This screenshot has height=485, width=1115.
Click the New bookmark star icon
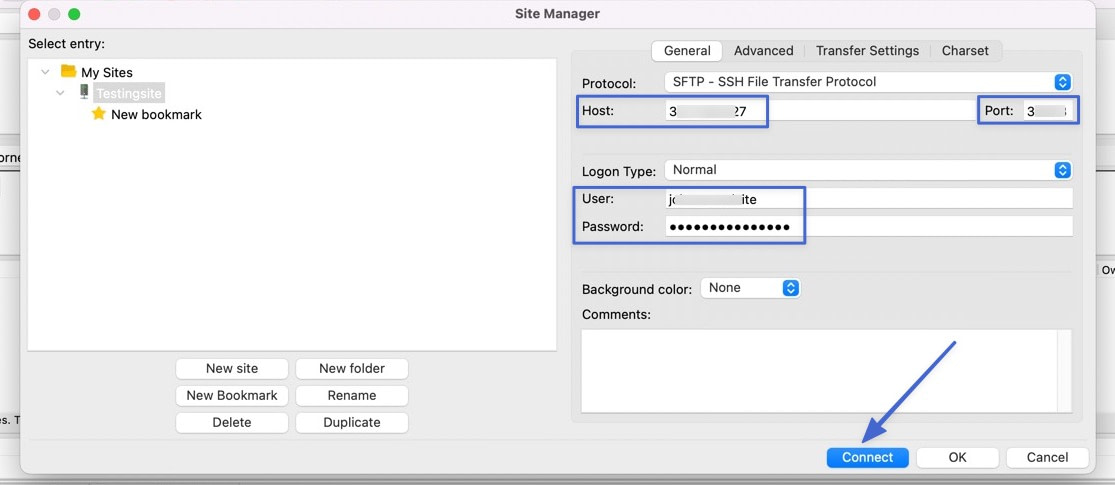(x=98, y=114)
